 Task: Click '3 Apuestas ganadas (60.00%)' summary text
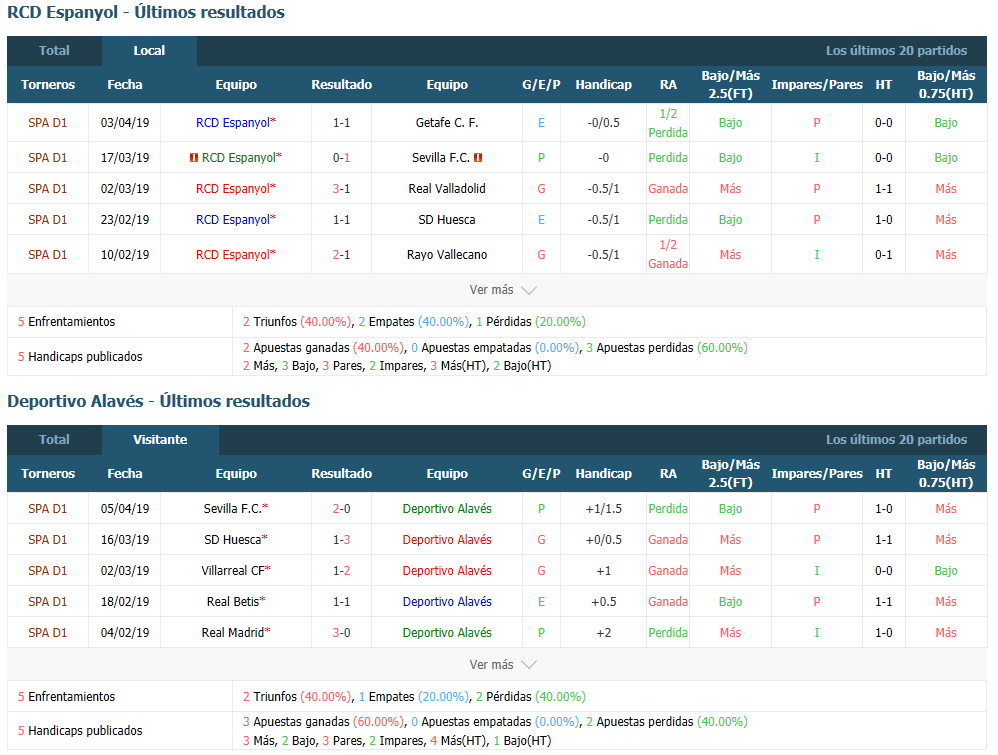(x=323, y=723)
